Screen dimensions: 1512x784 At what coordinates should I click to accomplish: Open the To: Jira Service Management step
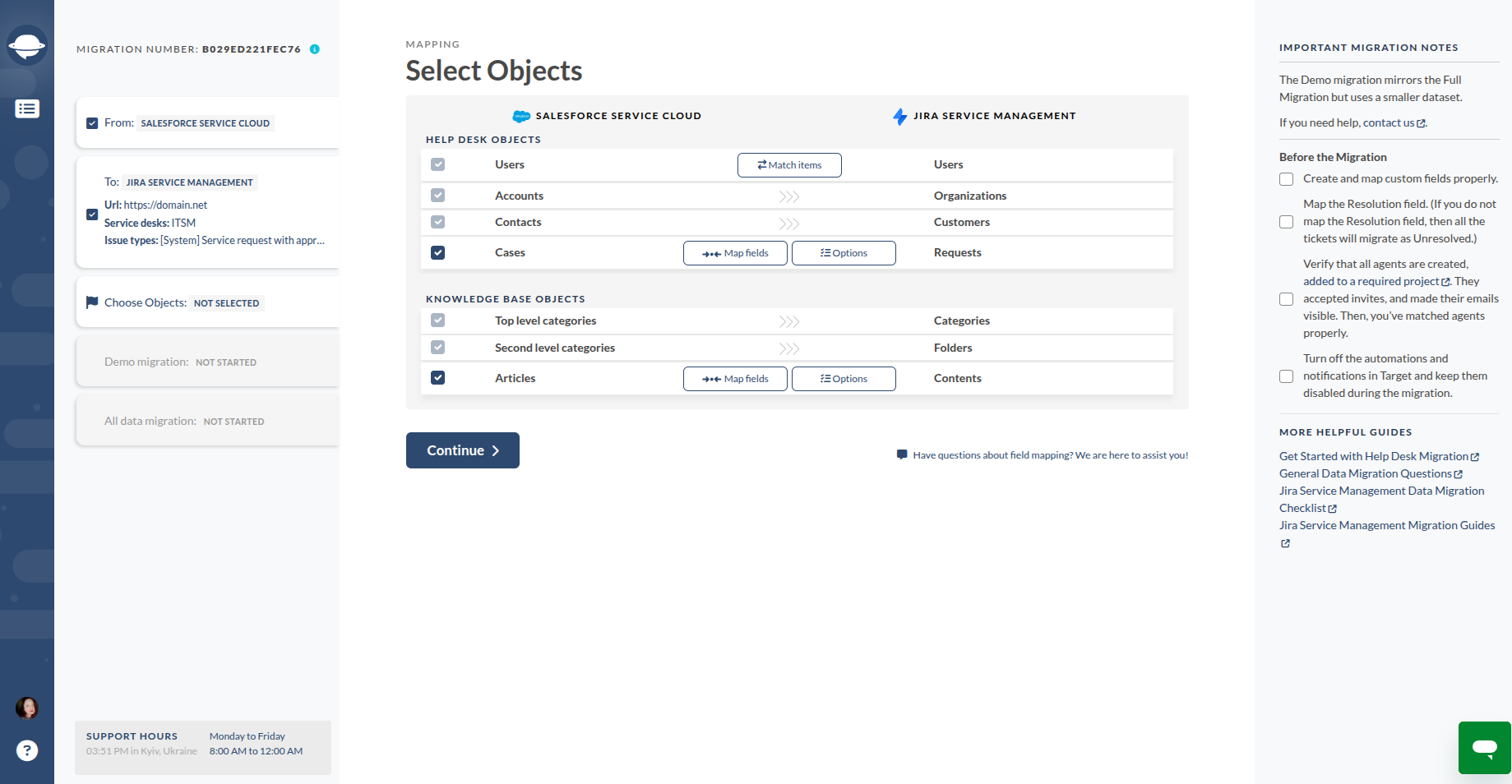coord(208,212)
